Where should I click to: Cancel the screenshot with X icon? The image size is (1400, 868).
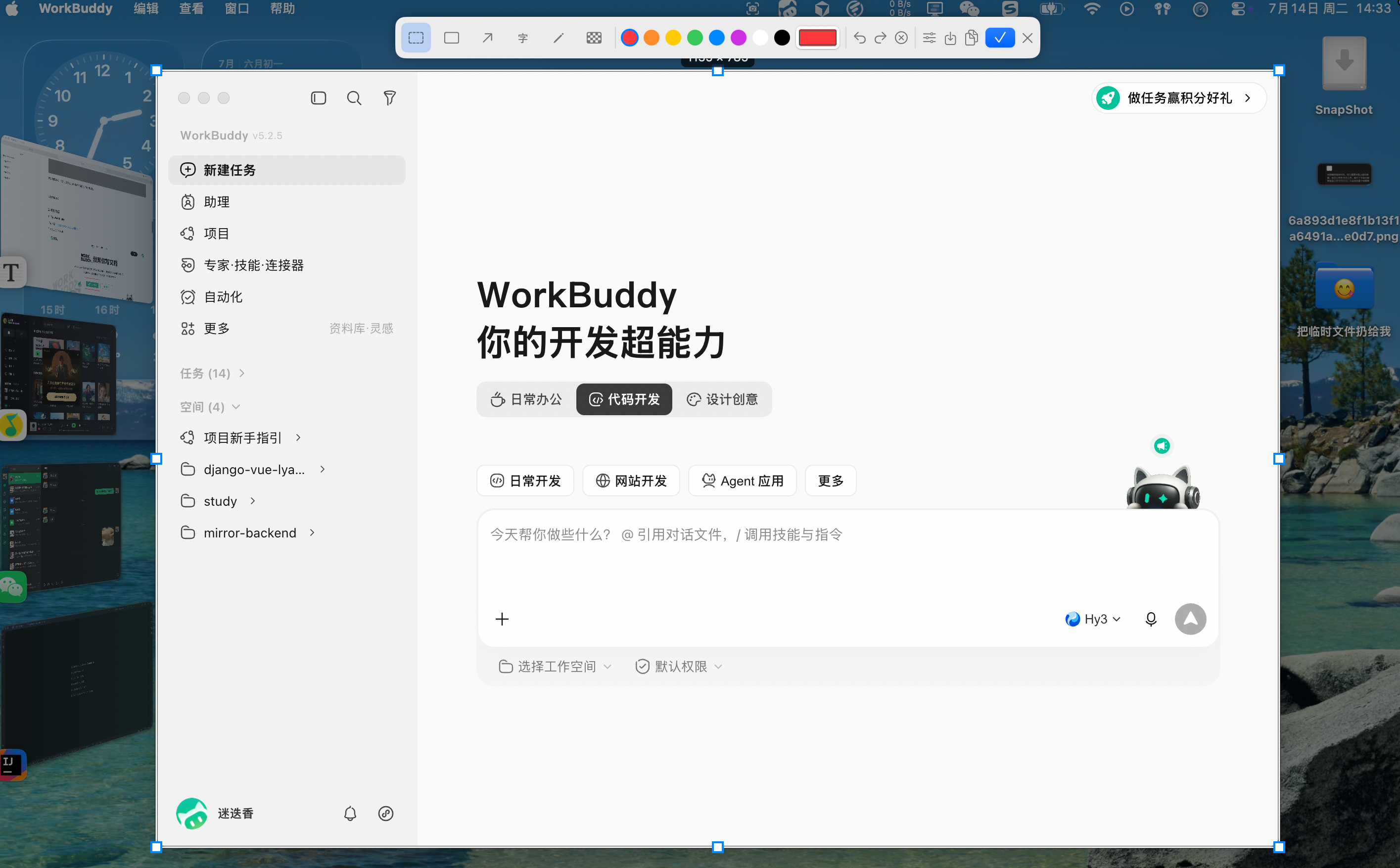click(x=1027, y=38)
